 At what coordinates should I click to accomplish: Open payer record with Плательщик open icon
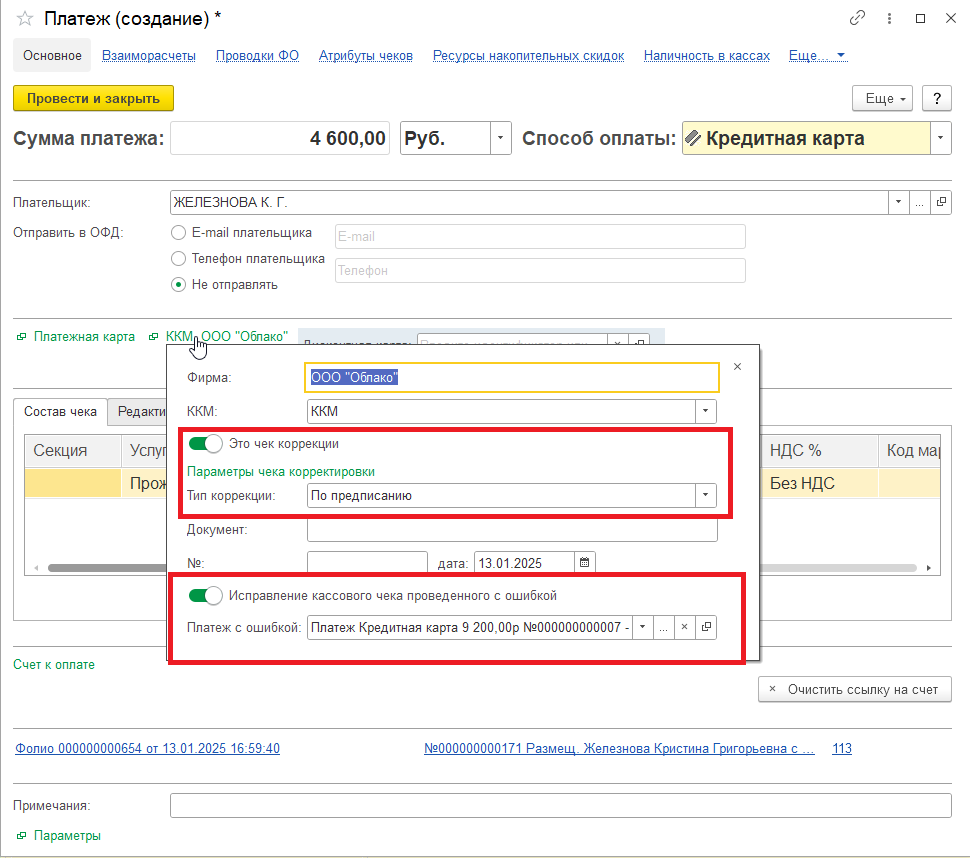click(x=941, y=202)
